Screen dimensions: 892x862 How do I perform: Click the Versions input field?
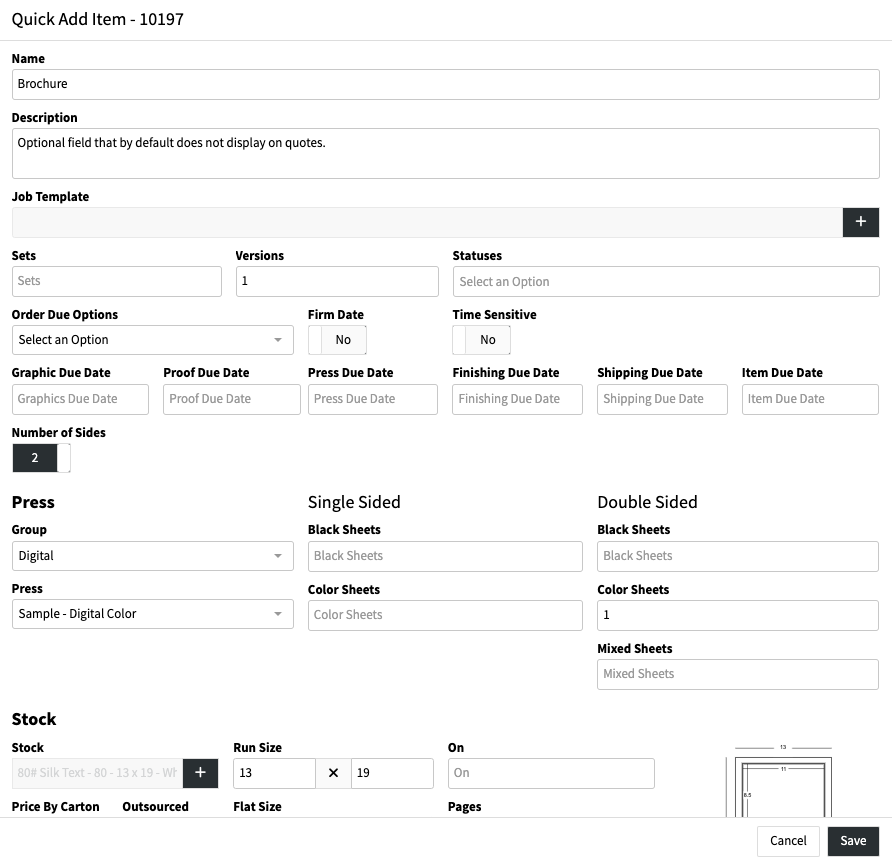tap(337, 281)
